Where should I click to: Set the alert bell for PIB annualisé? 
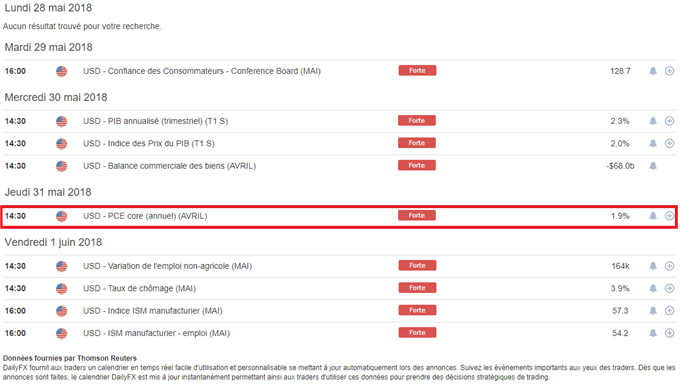pyautogui.click(x=653, y=121)
